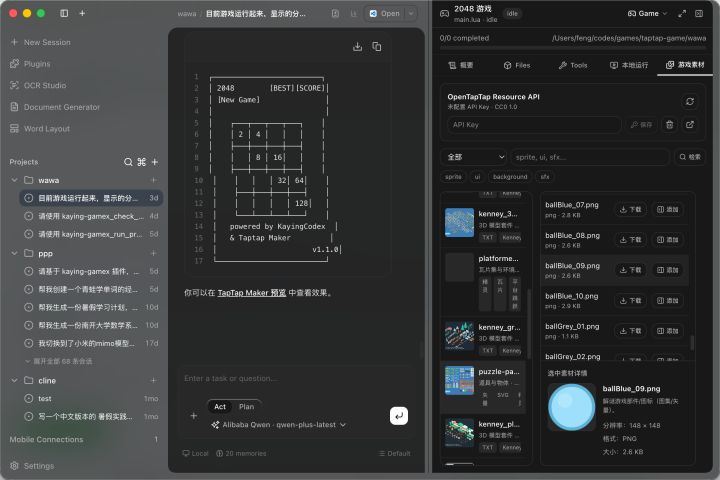This screenshot has height=480, width=720.
Task: Switch to the Files tab
Action: [517, 65]
